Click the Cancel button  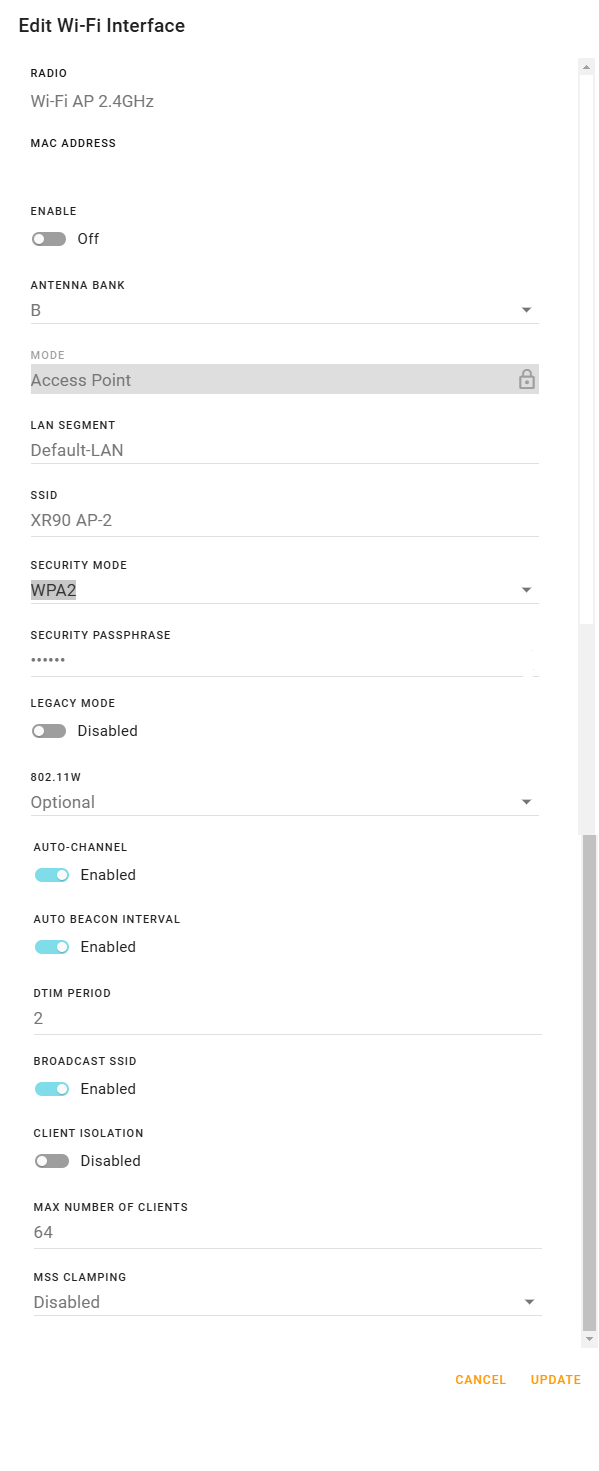pos(481,1380)
